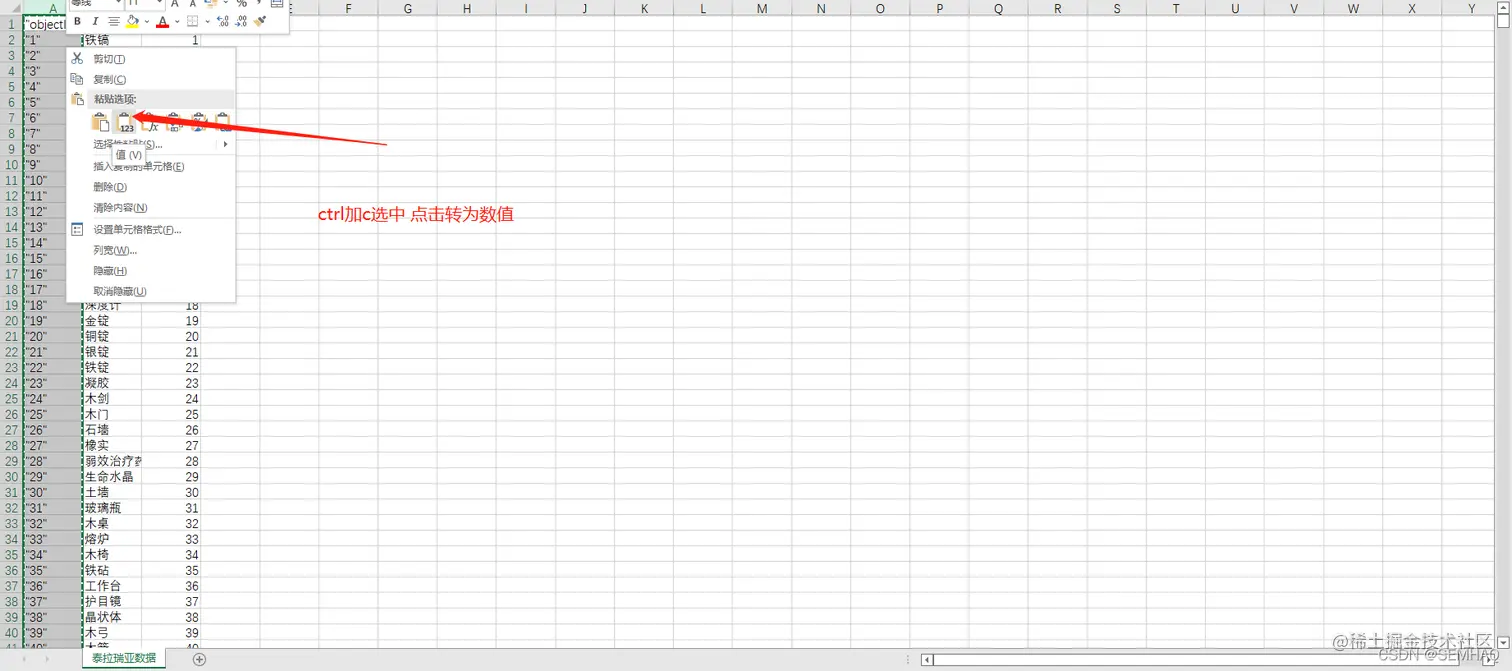The image size is (1512, 671).
Task: Add a new sheet with plus icon
Action: [x=199, y=659]
